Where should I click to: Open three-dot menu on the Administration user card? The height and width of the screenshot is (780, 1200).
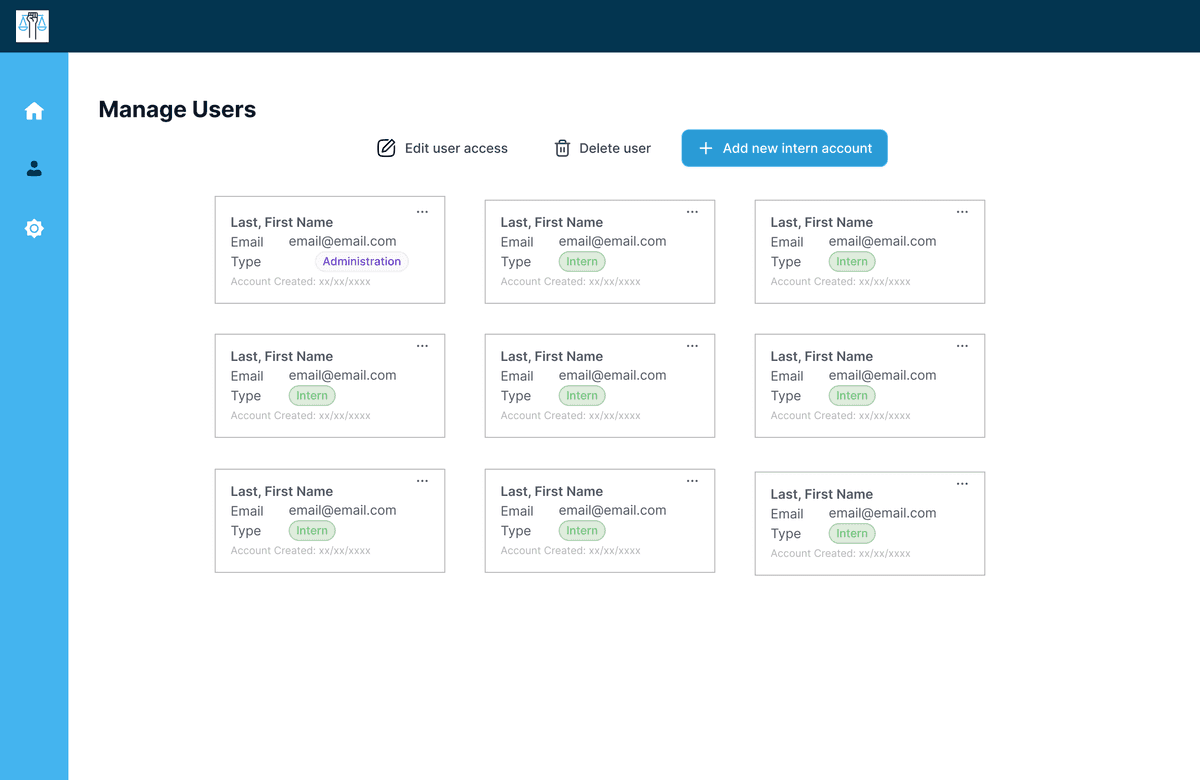coord(422,212)
